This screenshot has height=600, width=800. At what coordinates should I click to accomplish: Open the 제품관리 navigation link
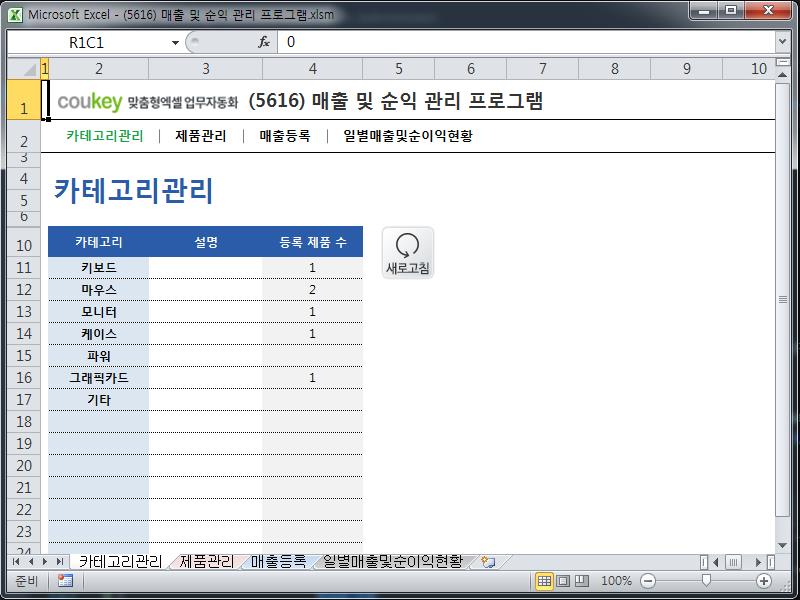[x=201, y=136]
